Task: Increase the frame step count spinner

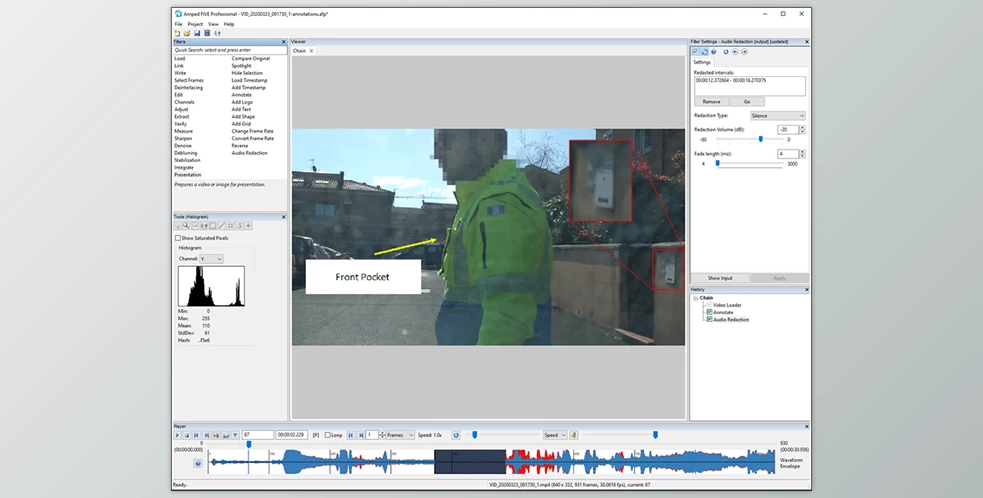Action: [x=382, y=433]
